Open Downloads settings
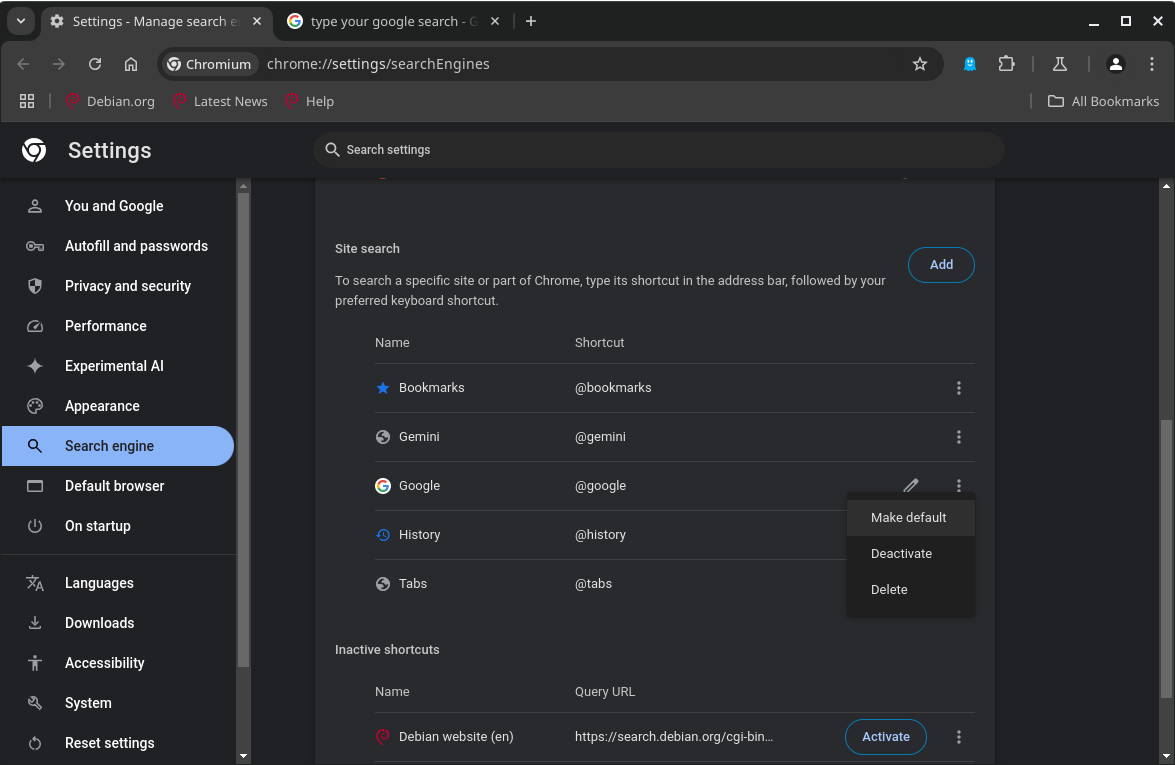Screen dimensions: 1175x765 point(118,623)
